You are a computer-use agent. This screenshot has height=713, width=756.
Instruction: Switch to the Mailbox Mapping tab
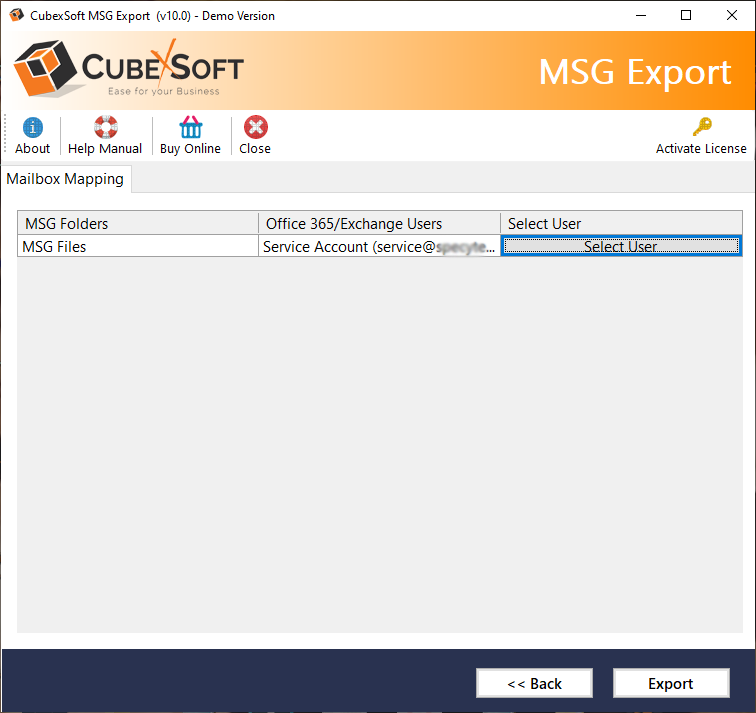[x=65, y=179]
